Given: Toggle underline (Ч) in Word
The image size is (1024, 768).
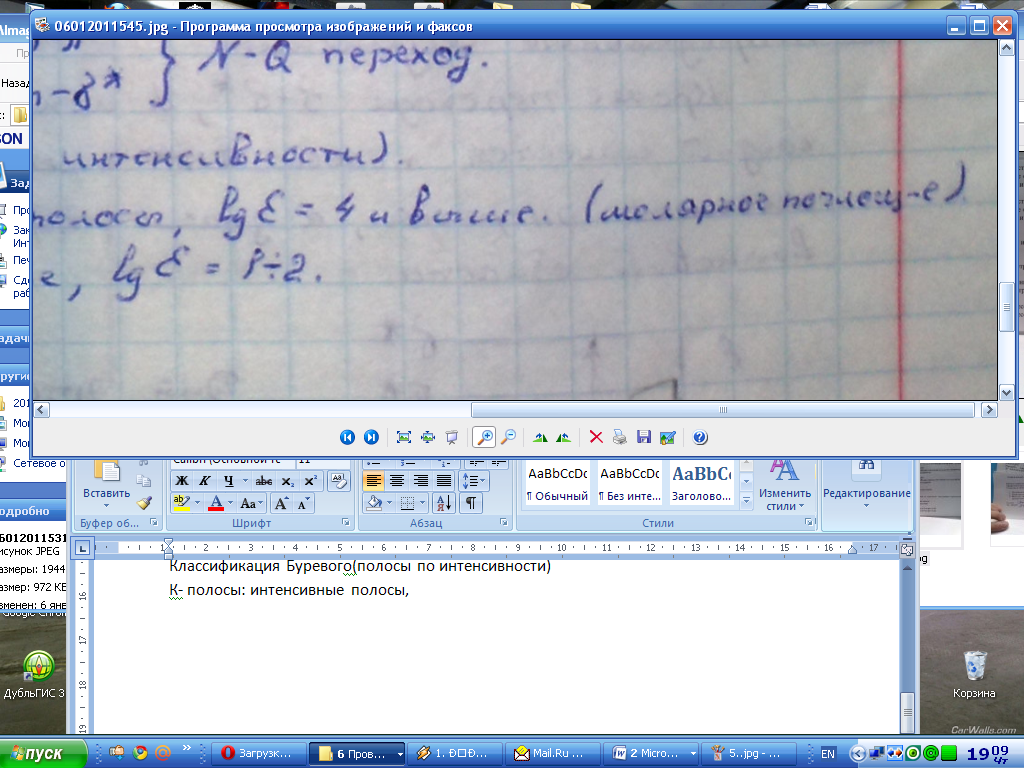Looking at the screenshot, I should point(229,481).
